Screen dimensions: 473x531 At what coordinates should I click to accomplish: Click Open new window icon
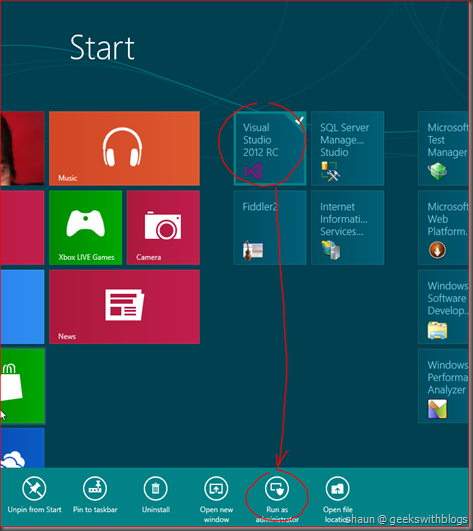point(216,488)
